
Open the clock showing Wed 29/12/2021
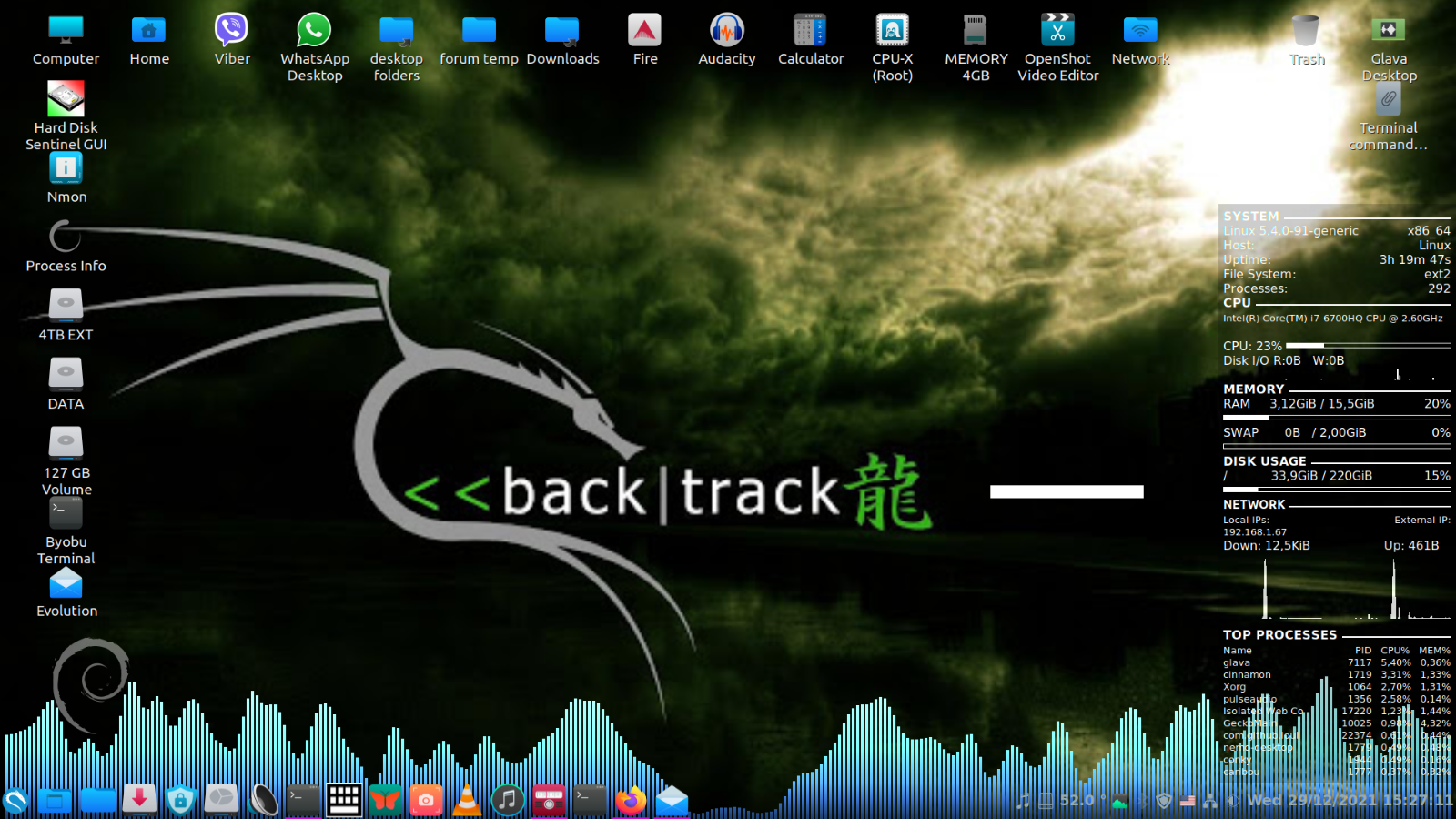[1350, 801]
